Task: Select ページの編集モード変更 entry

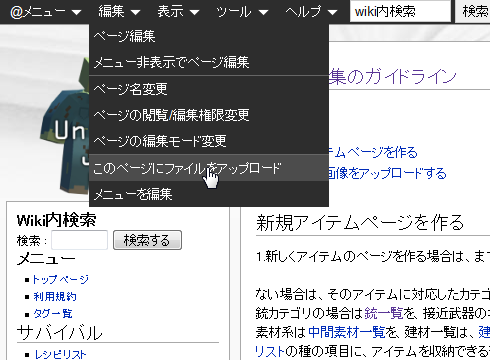Action: tap(209, 141)
